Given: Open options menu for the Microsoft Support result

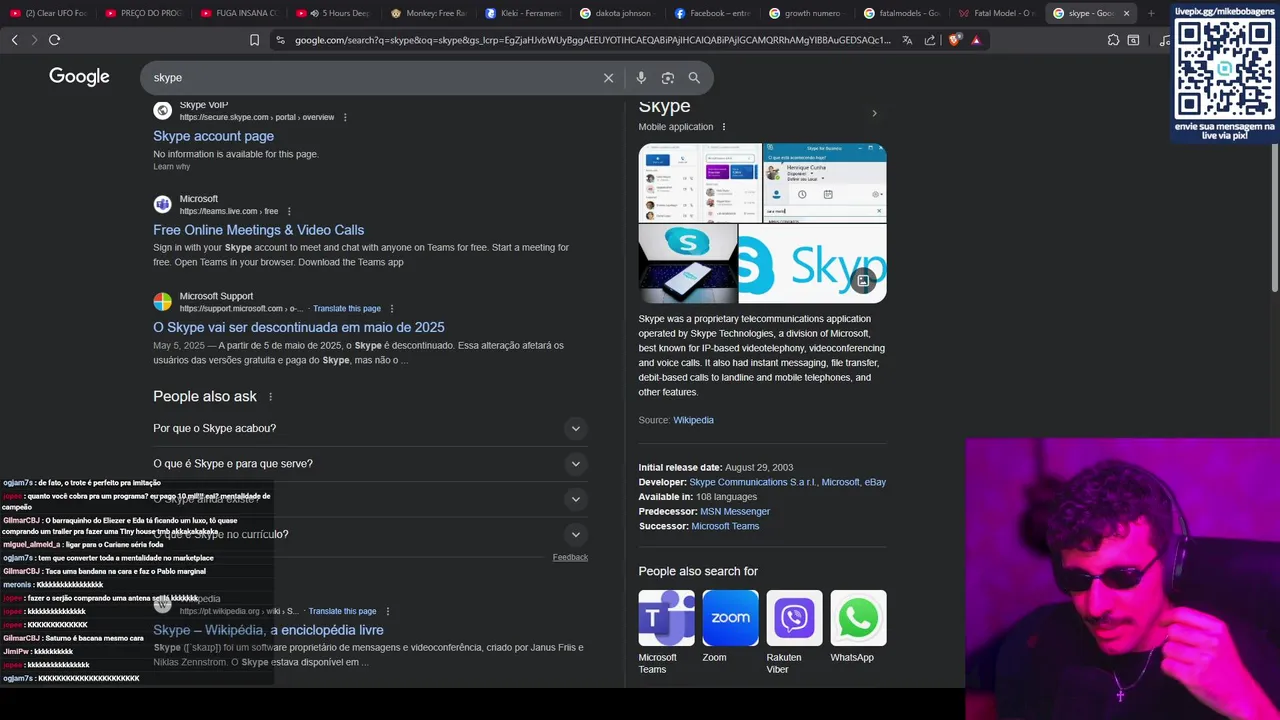Looking at the screenshot, I should (x=392, y=309).
